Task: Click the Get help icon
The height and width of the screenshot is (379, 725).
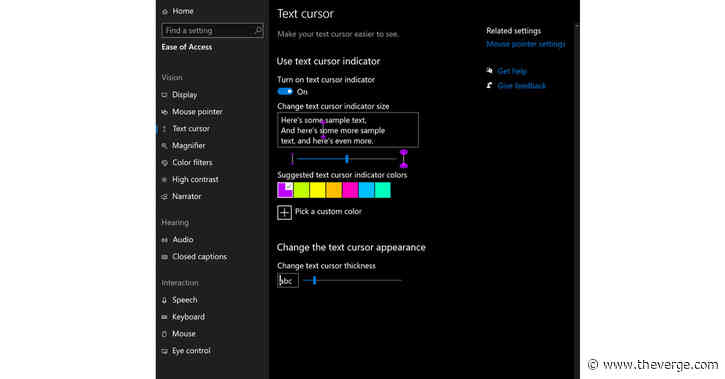Action: (x=489, y=71)
